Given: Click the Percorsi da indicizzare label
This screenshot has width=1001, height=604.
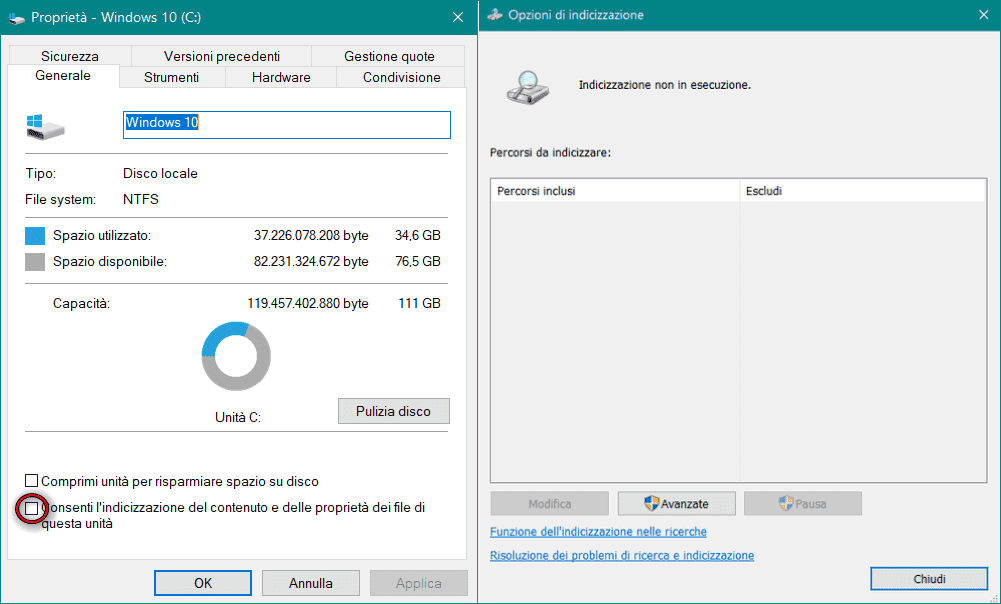Looking at the screenshot, I should click(550, 153).
